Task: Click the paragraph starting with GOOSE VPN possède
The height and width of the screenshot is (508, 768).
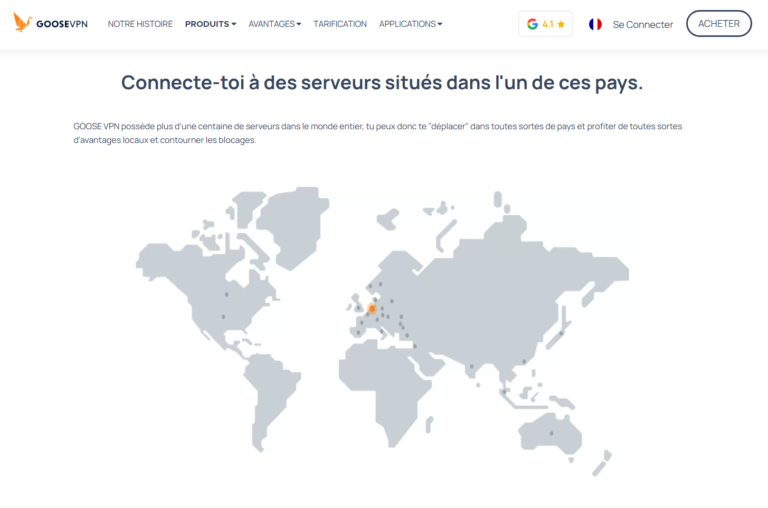Action: coord(378,133)
